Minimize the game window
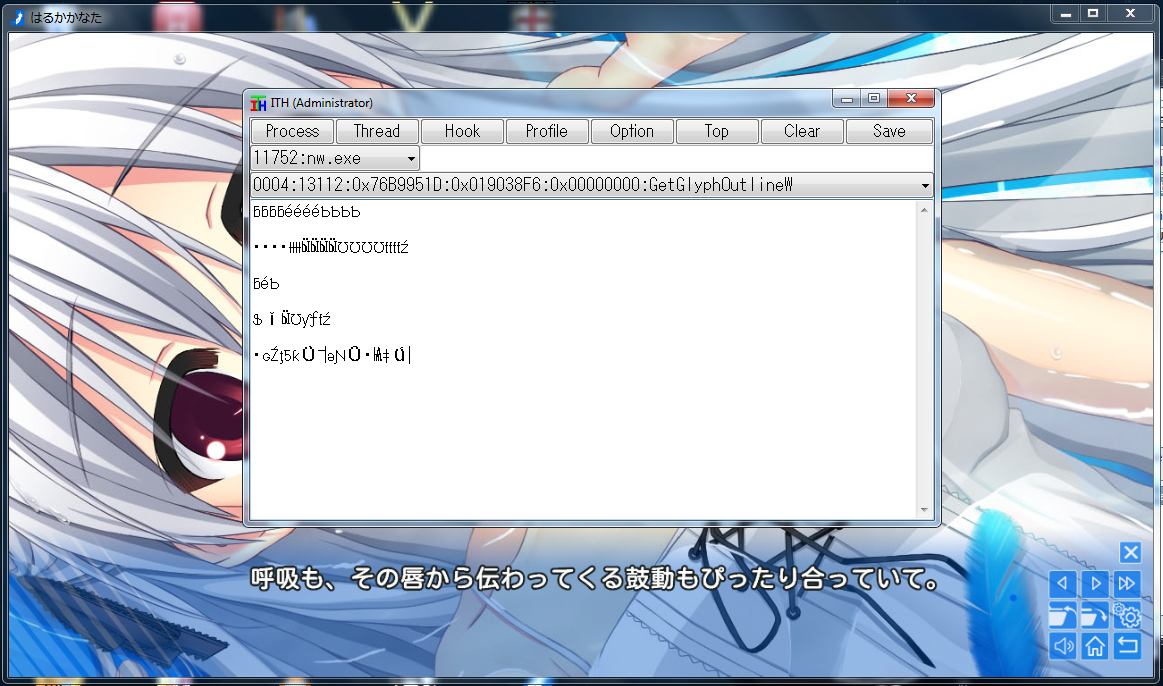The image size is (1163, 686). (x=1065, y=13)
